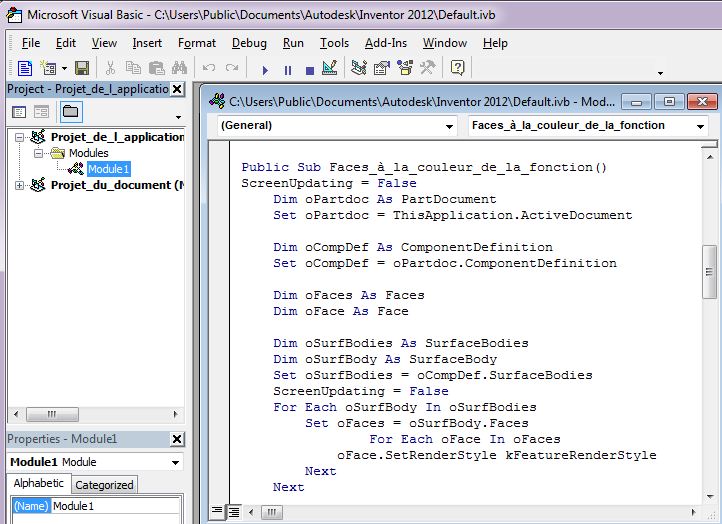Screen dimensions: 722x524
Task: Open the Properties Window toolbar icon
Action: [x=382, y=69]
